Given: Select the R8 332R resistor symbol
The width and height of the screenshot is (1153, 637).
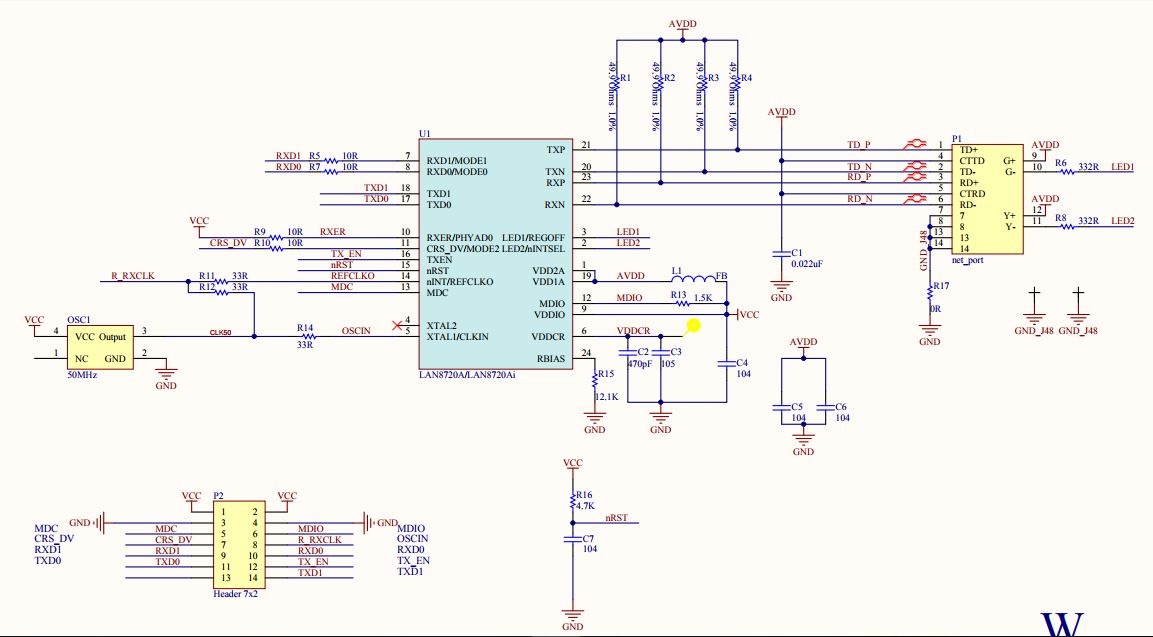Looking at the screenshot, I should pyautogui.click(x=1066, y=227).
